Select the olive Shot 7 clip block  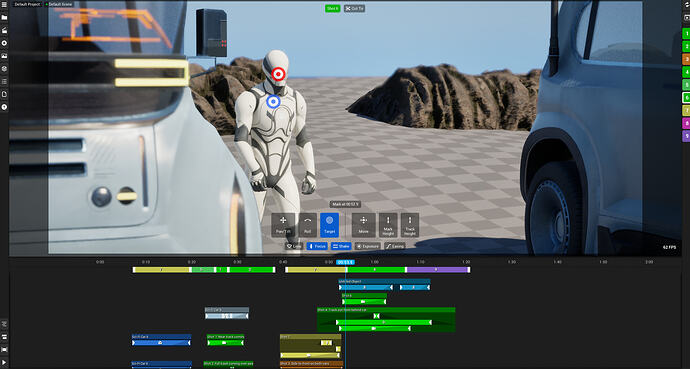(x=311, y=347)
